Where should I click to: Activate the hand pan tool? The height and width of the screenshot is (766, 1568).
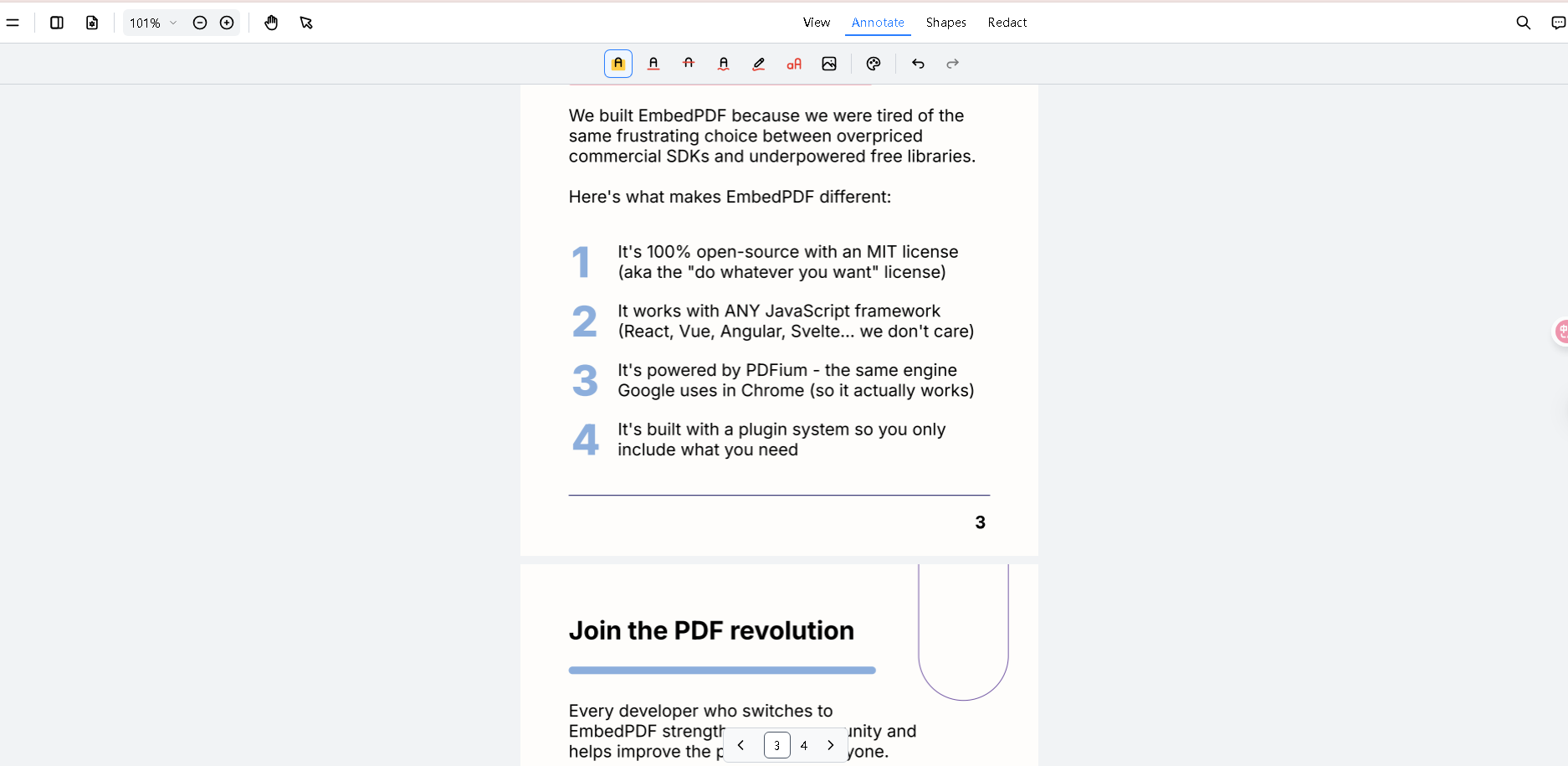tap(272, 23)
